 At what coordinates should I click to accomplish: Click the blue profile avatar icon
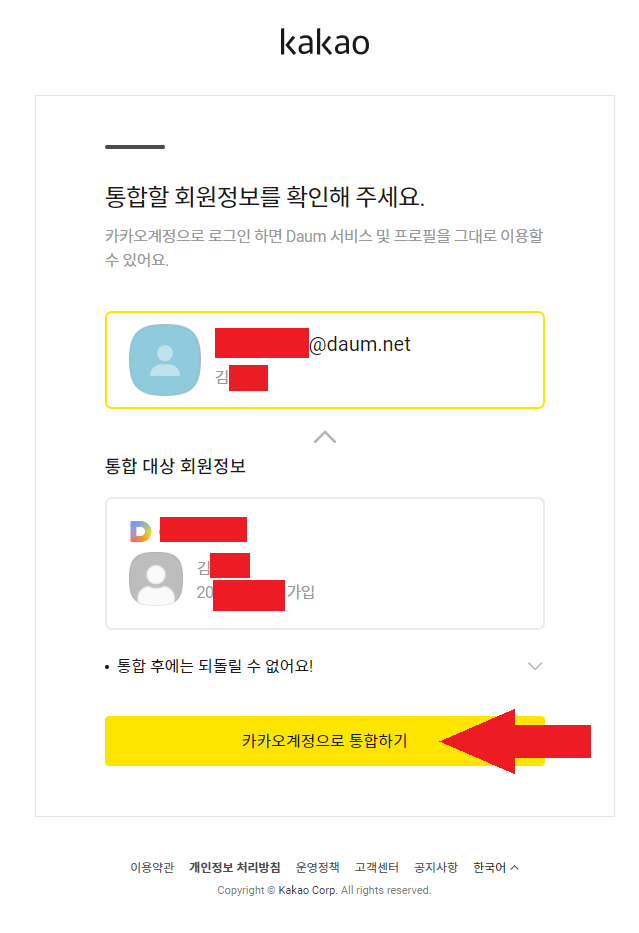click(x=165, y=360)
